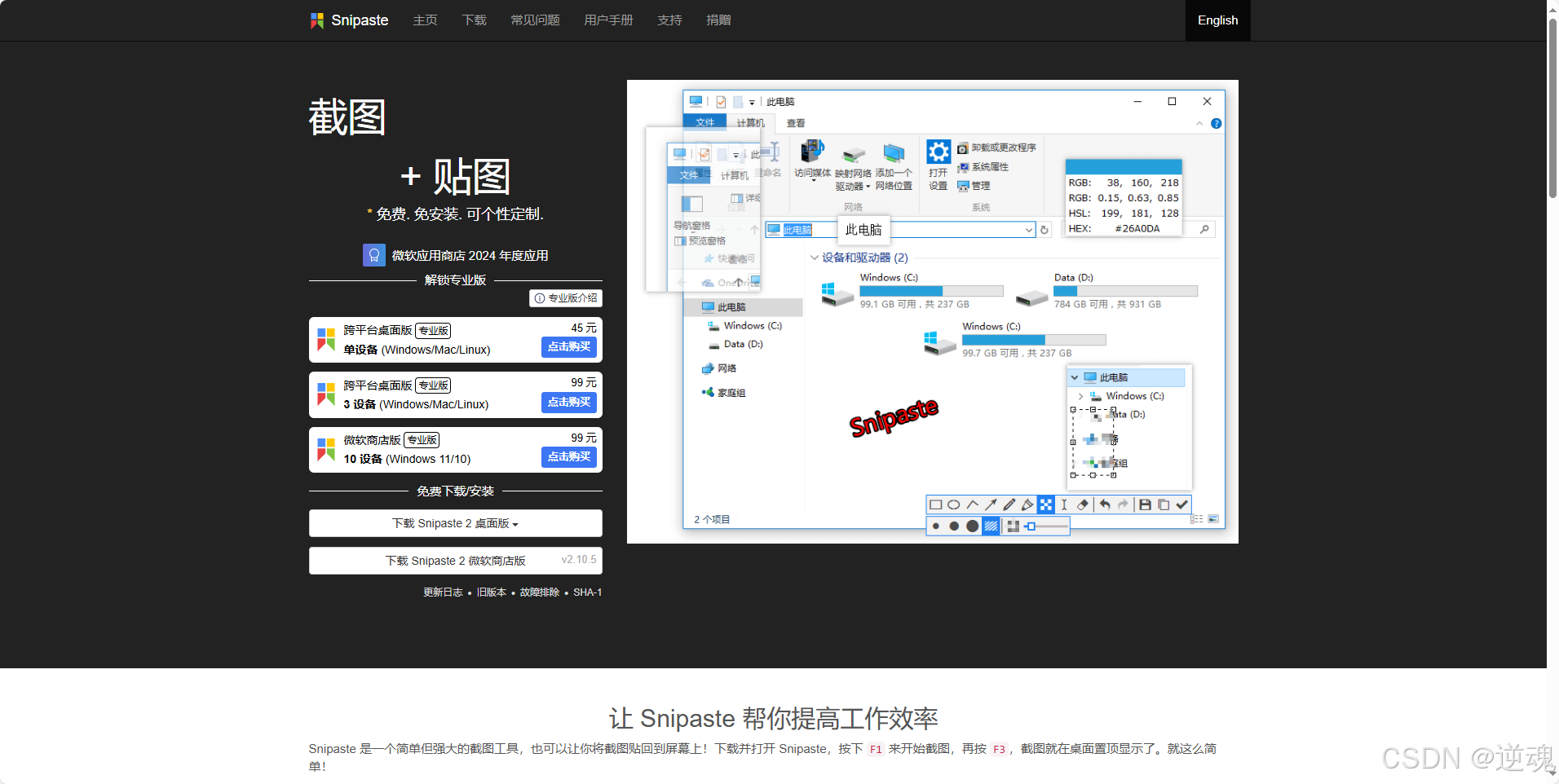Screen dimensions: 1559x784
Task: Click the 查看 tab in the demo explorer
Action: click(796, 123)
